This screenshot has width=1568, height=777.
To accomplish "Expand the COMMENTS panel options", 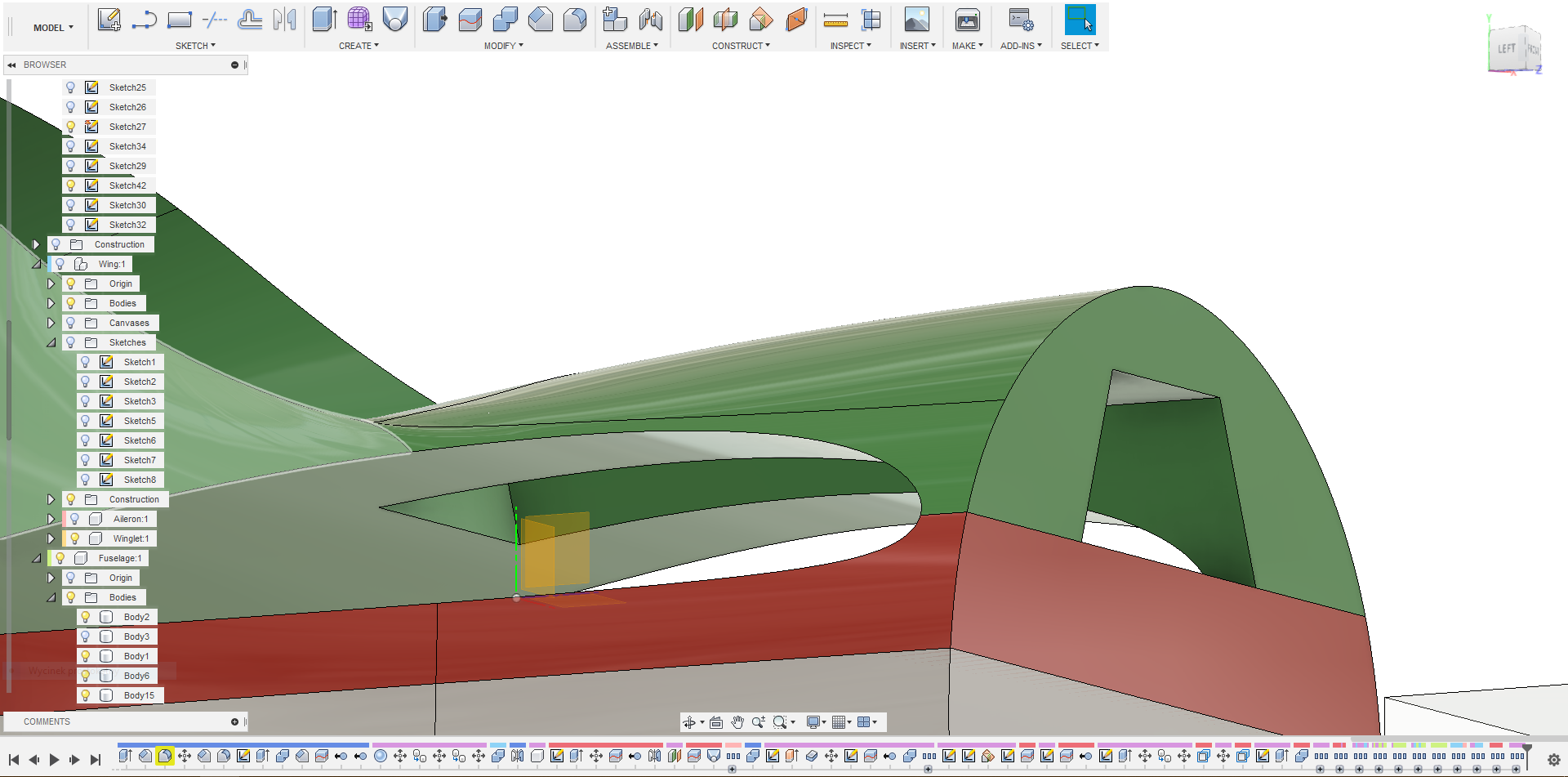I will (234, 721).
